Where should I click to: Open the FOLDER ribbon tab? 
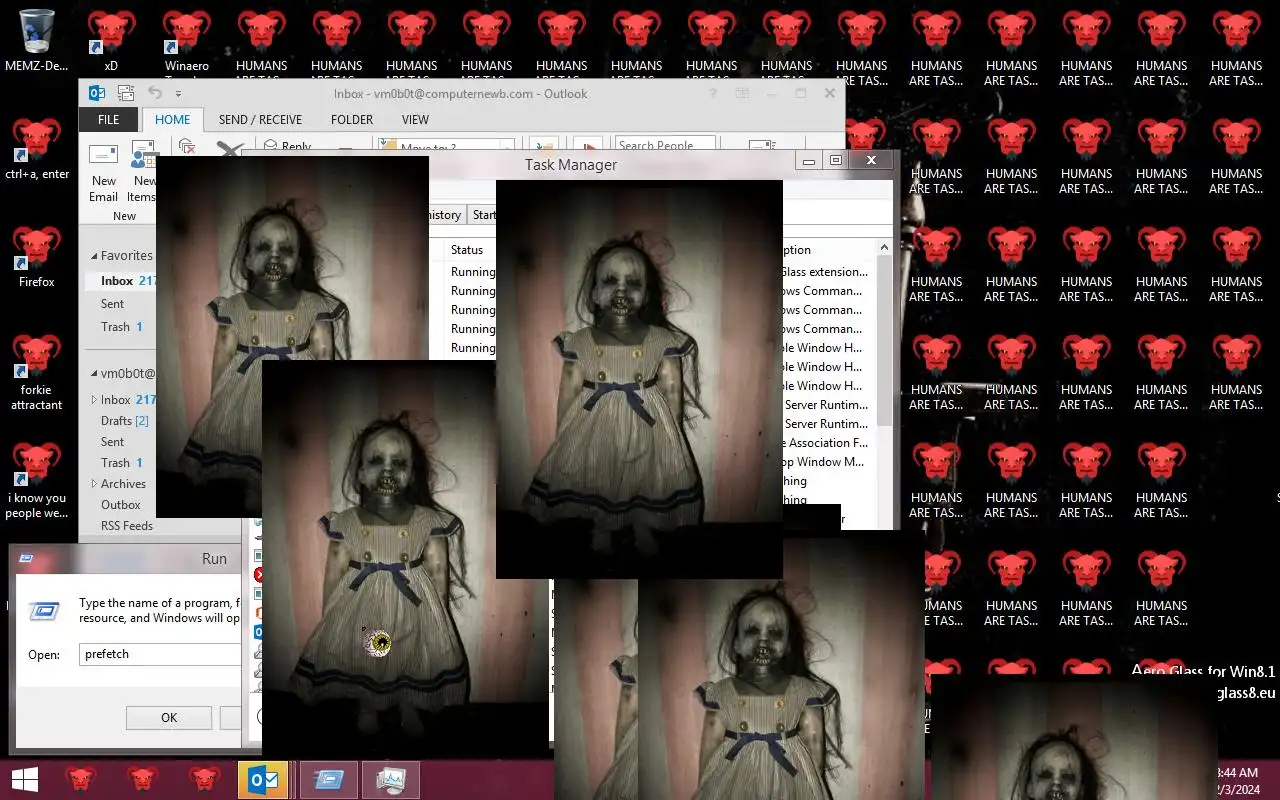tap(352, 119)
